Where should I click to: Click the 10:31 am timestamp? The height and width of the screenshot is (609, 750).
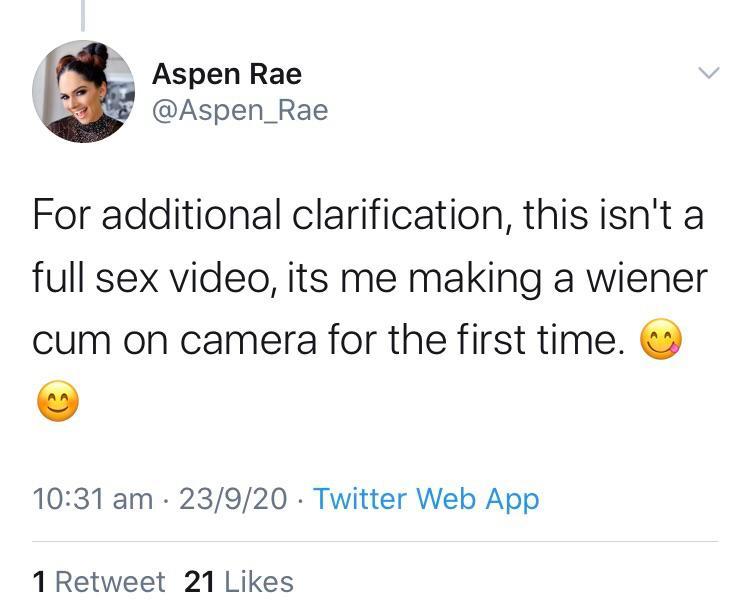(x=93, y=498)
